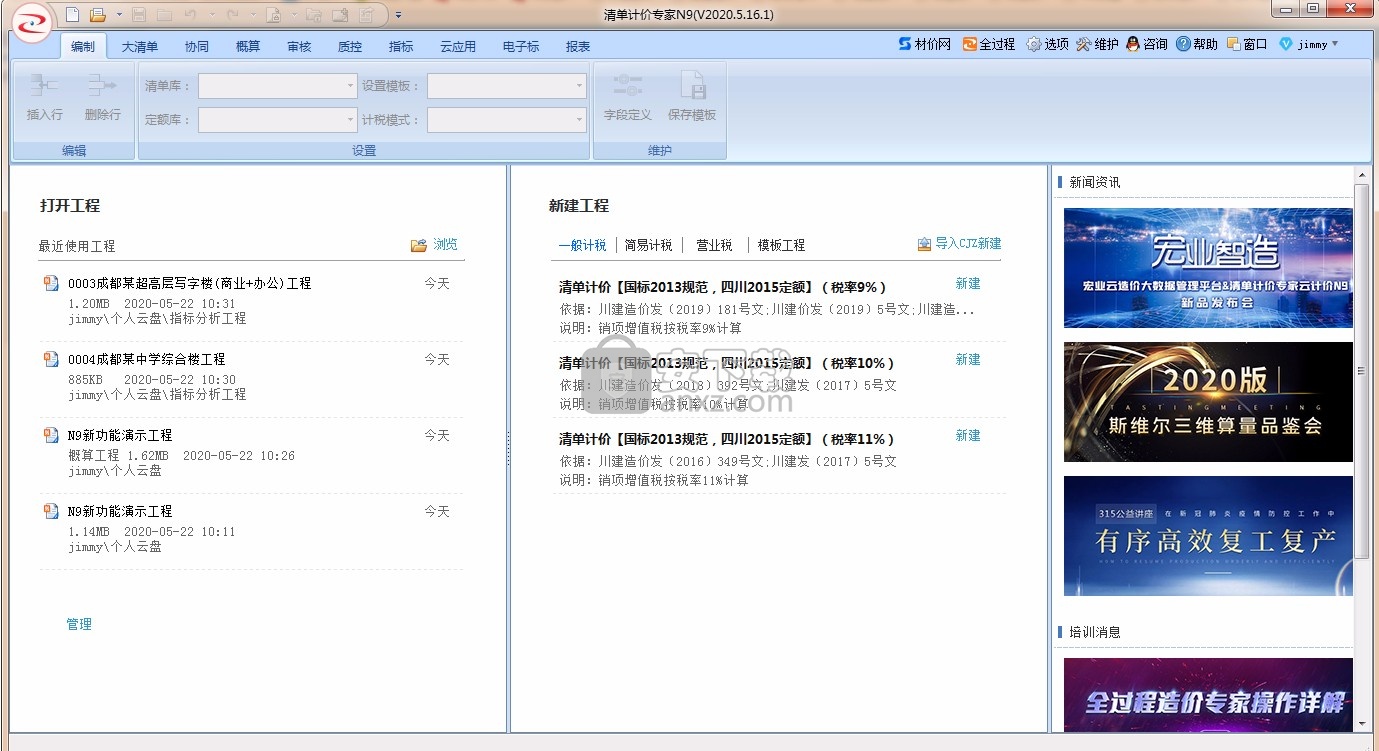Click the New document icon in quick access bar
The image size is (1379, 751).
(72, 15)
